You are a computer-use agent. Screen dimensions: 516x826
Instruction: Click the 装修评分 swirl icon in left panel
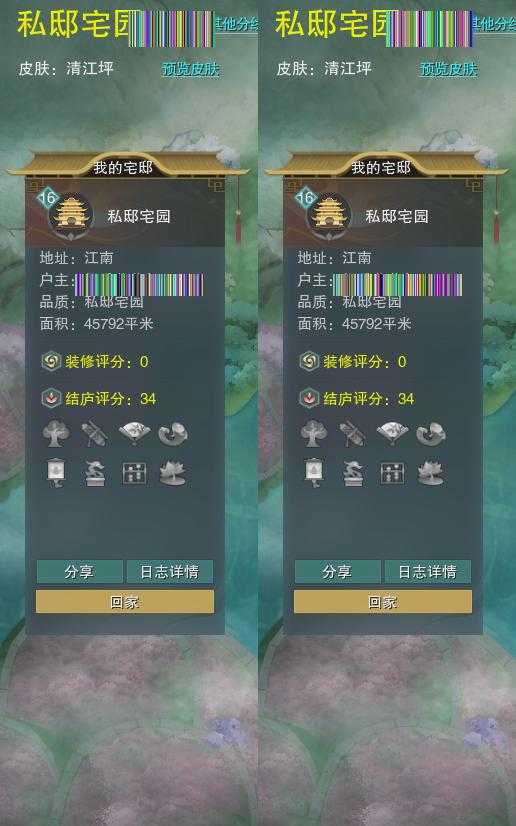pos(52,361)
